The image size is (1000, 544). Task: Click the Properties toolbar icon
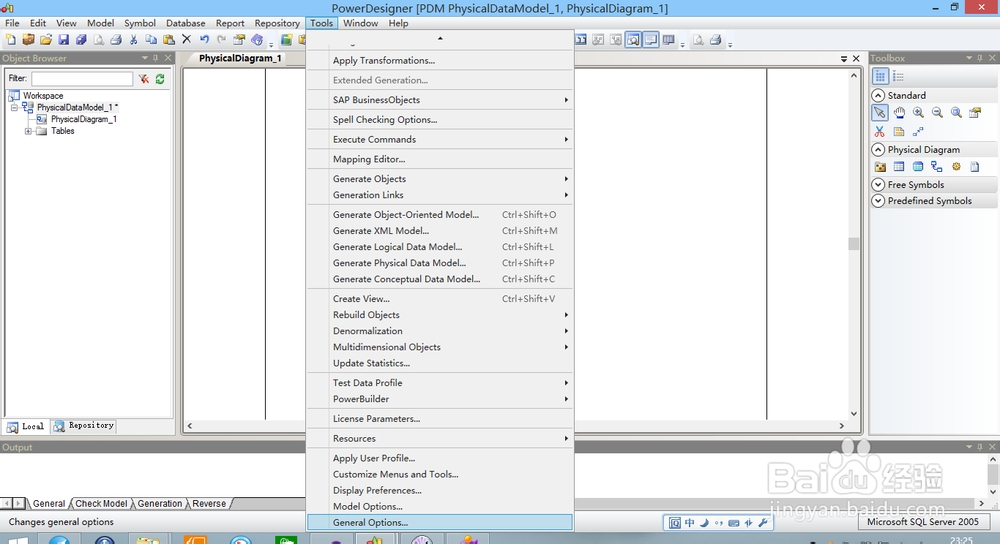239,40
